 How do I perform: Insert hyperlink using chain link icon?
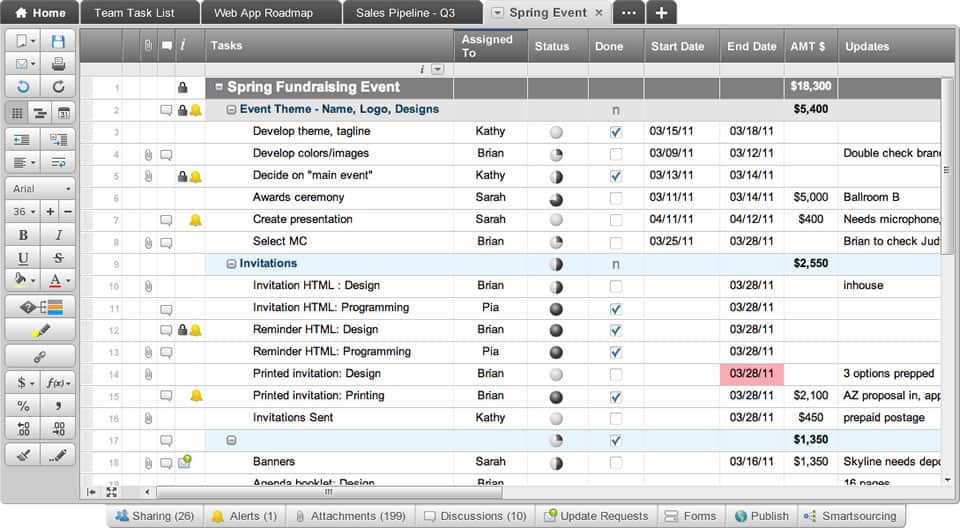(x=40, y=356)
